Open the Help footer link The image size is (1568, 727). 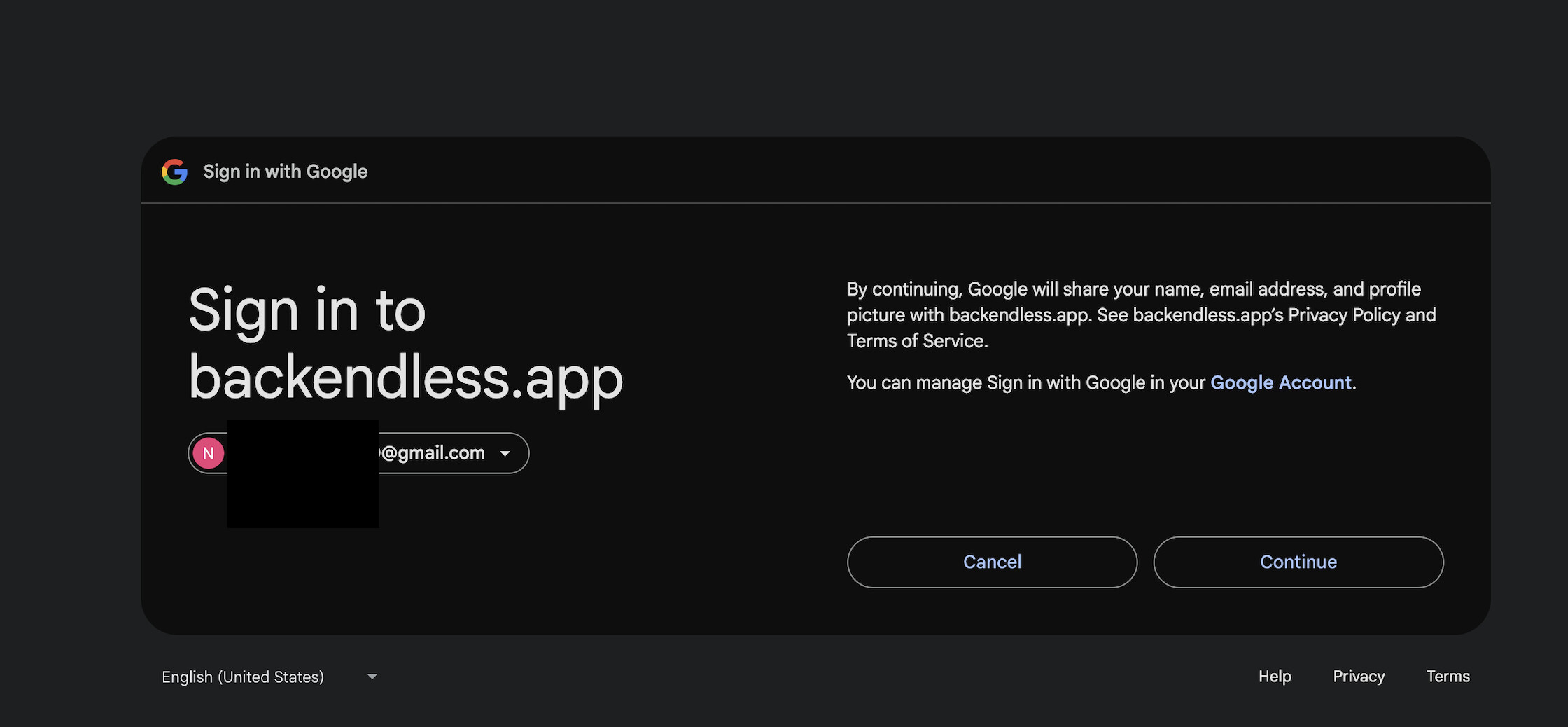[1275, 676]
